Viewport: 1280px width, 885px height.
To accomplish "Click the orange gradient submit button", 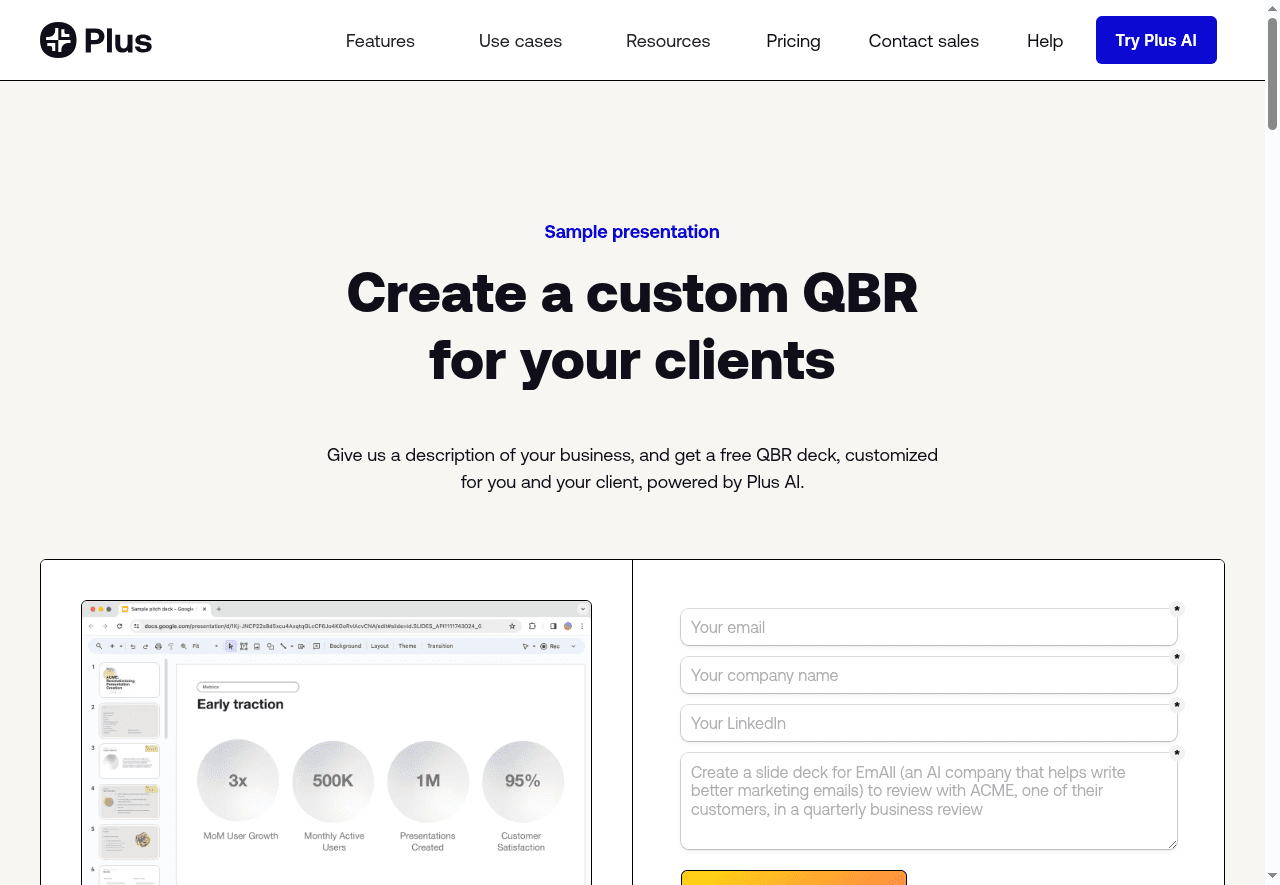I will coord(793,877).
